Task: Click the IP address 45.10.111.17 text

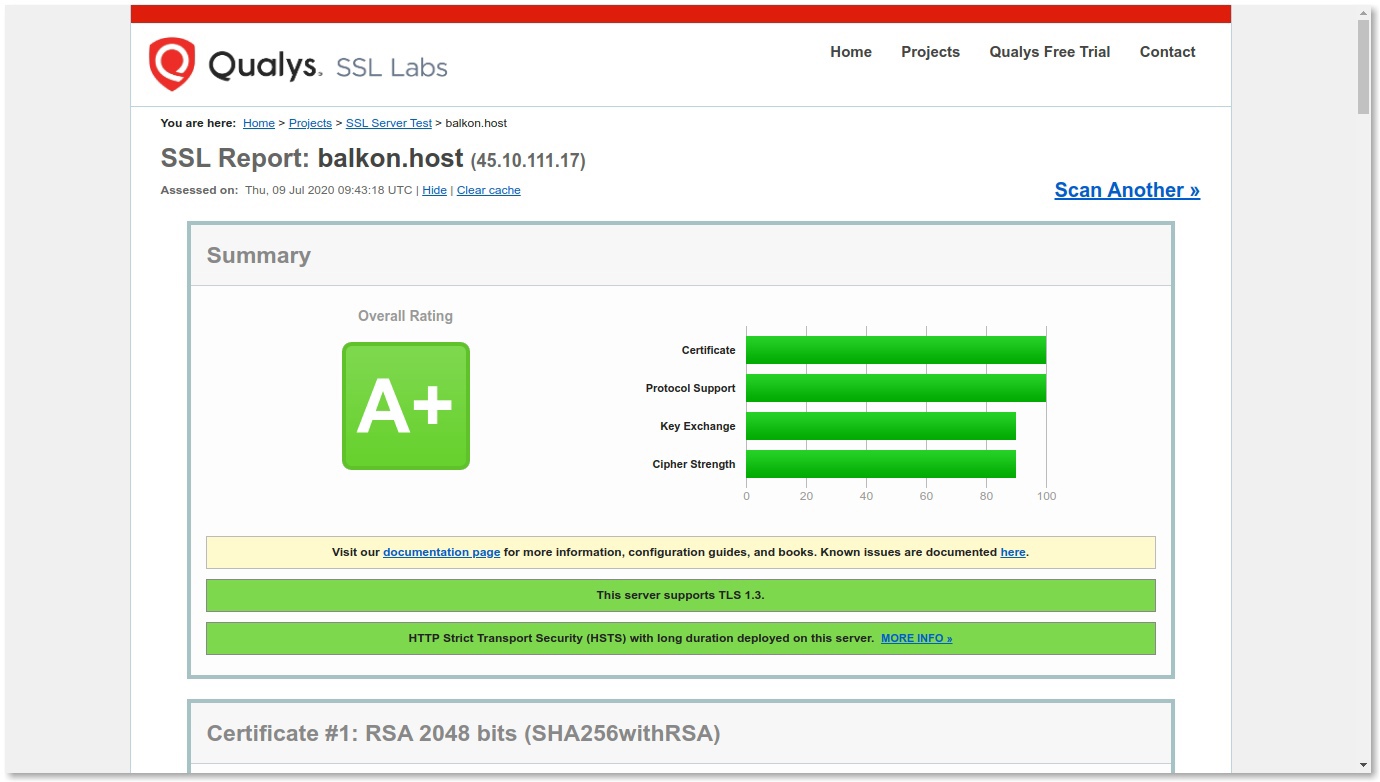Action: 528,160
